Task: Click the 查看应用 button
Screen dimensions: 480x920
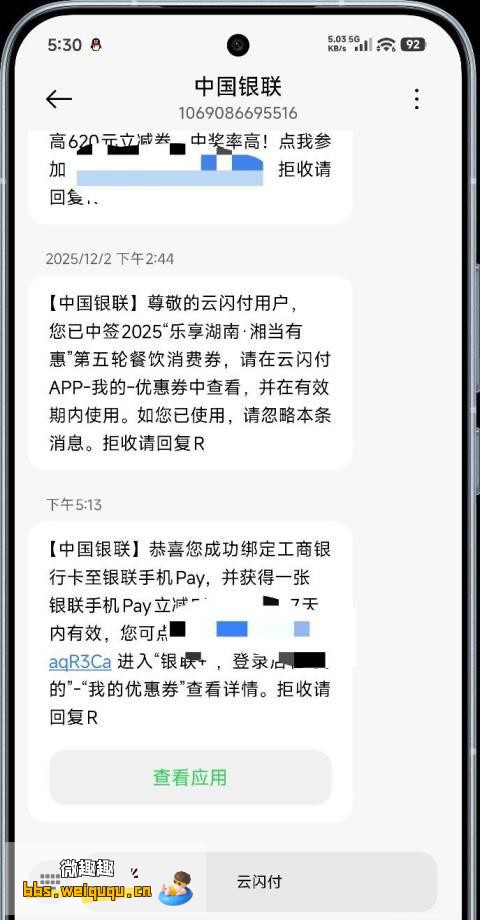Action: pos(190,777)
